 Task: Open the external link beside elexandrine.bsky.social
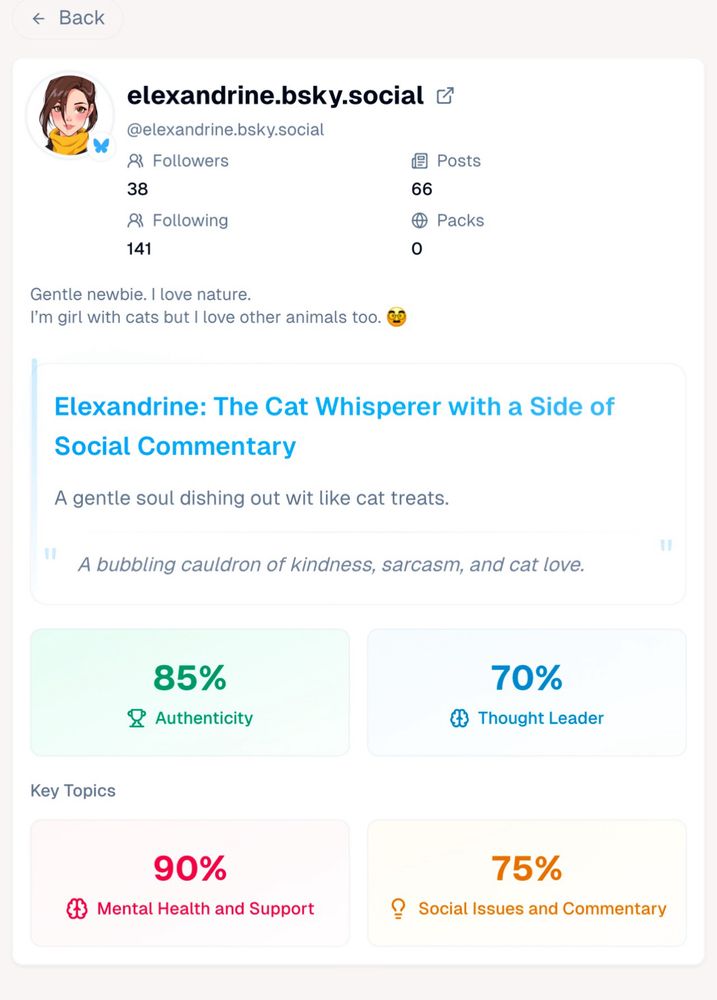coord(446,94)
